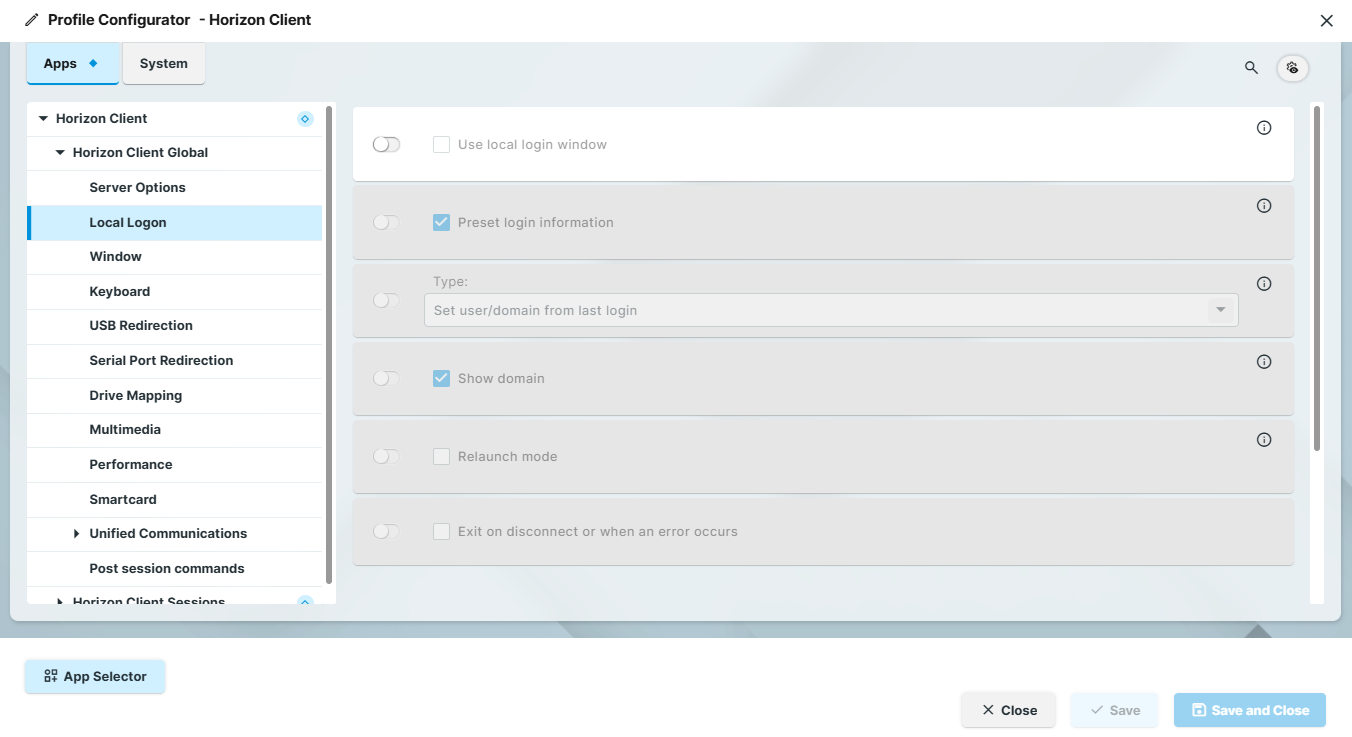Switch to the System tab
Viewport: 1352px width, 737px height.
pyautogui.click(x=163, y=63)
